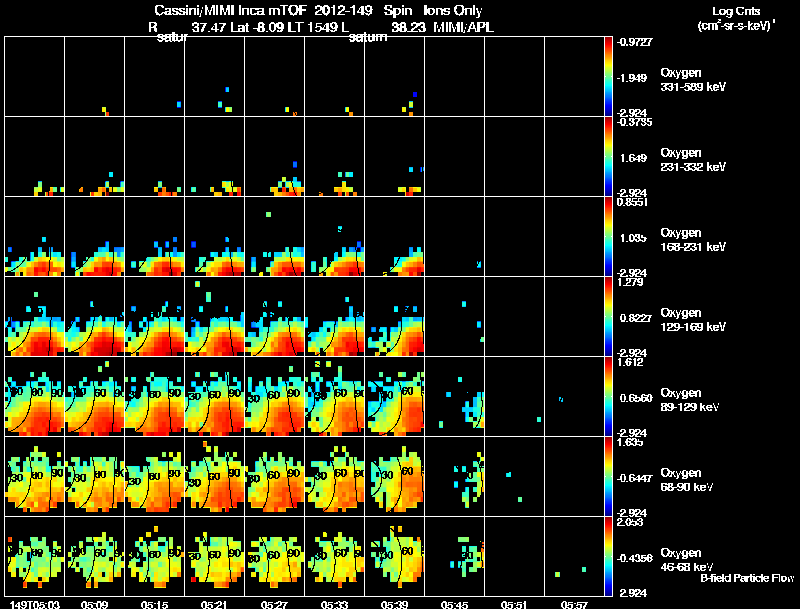Click the '05:33' time axis label
The height and width of the screenshot is (609, 800).
pos(334,605)
